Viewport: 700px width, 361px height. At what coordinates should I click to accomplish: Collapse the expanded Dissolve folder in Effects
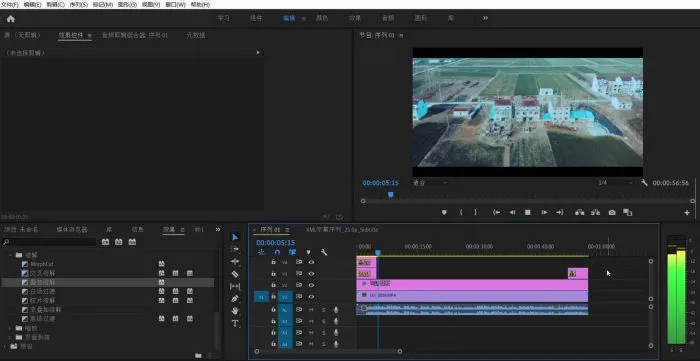click(x=10, y=255)
